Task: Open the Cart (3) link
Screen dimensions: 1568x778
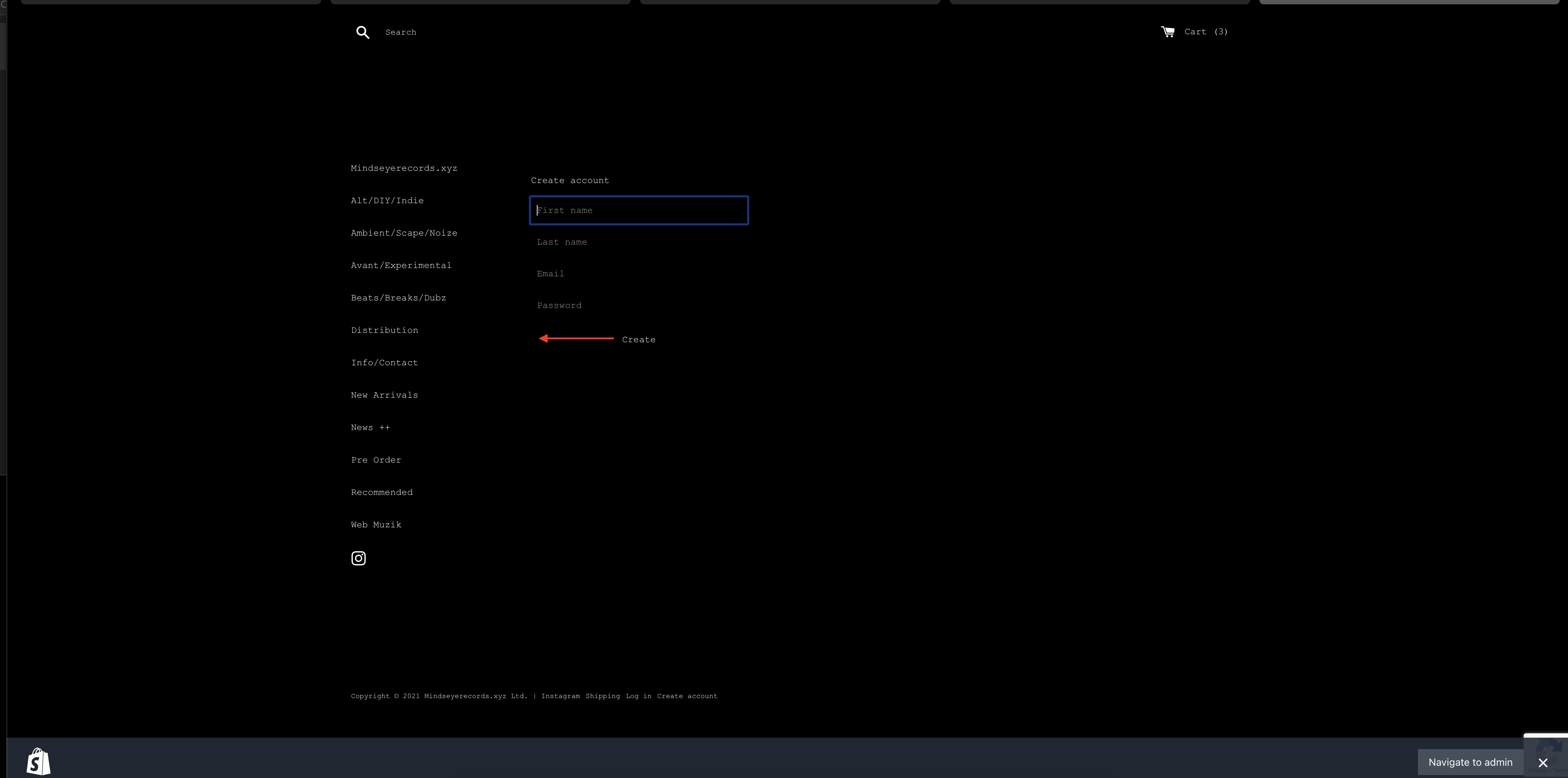Action: point(1206,32)
